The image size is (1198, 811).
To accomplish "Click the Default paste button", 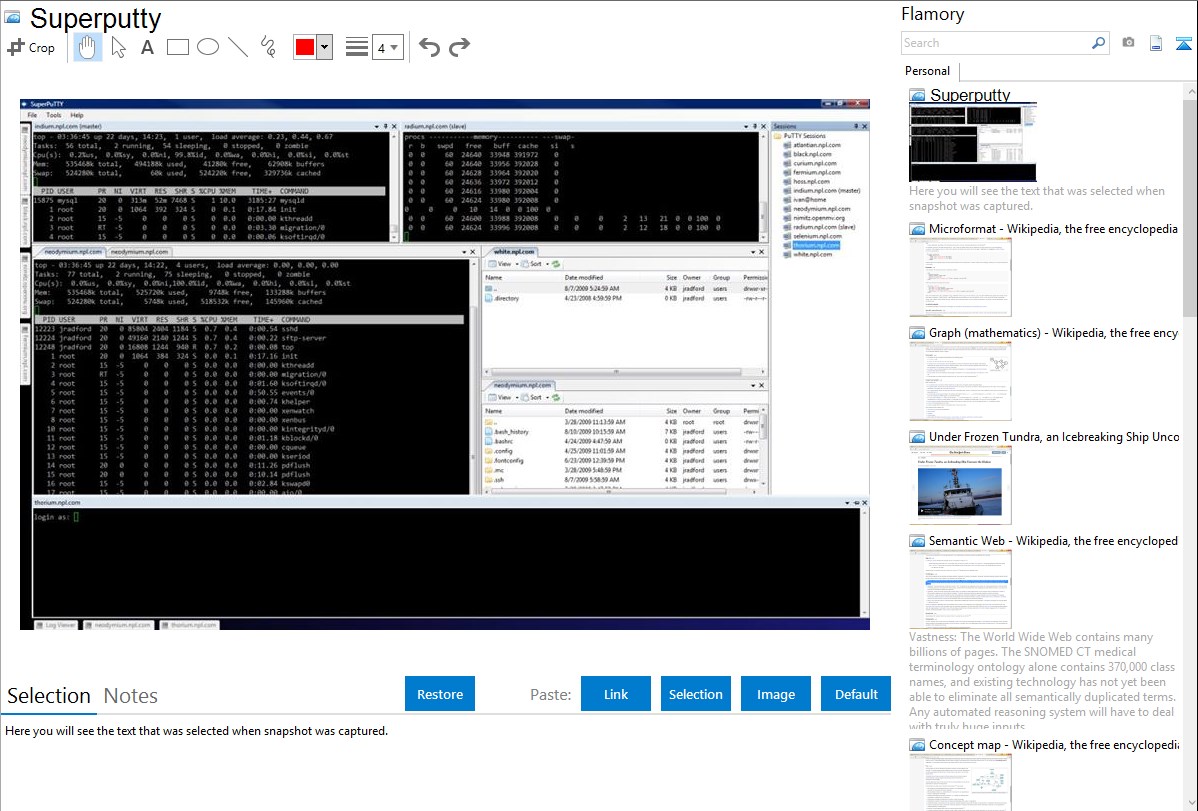I will pos(856,694).
